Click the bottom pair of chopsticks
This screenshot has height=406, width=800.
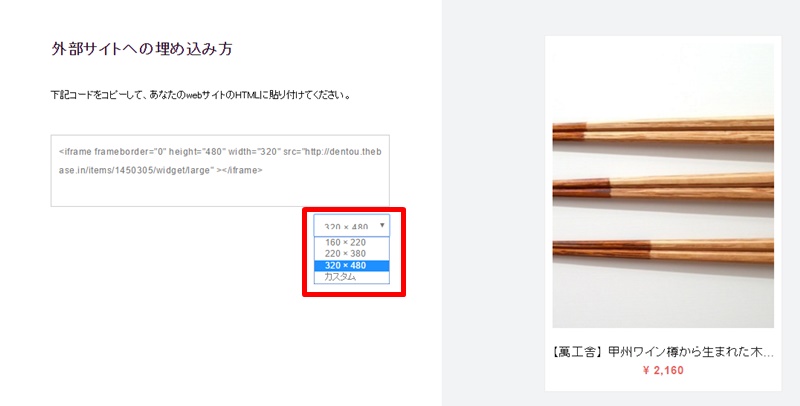coord(663,249)
